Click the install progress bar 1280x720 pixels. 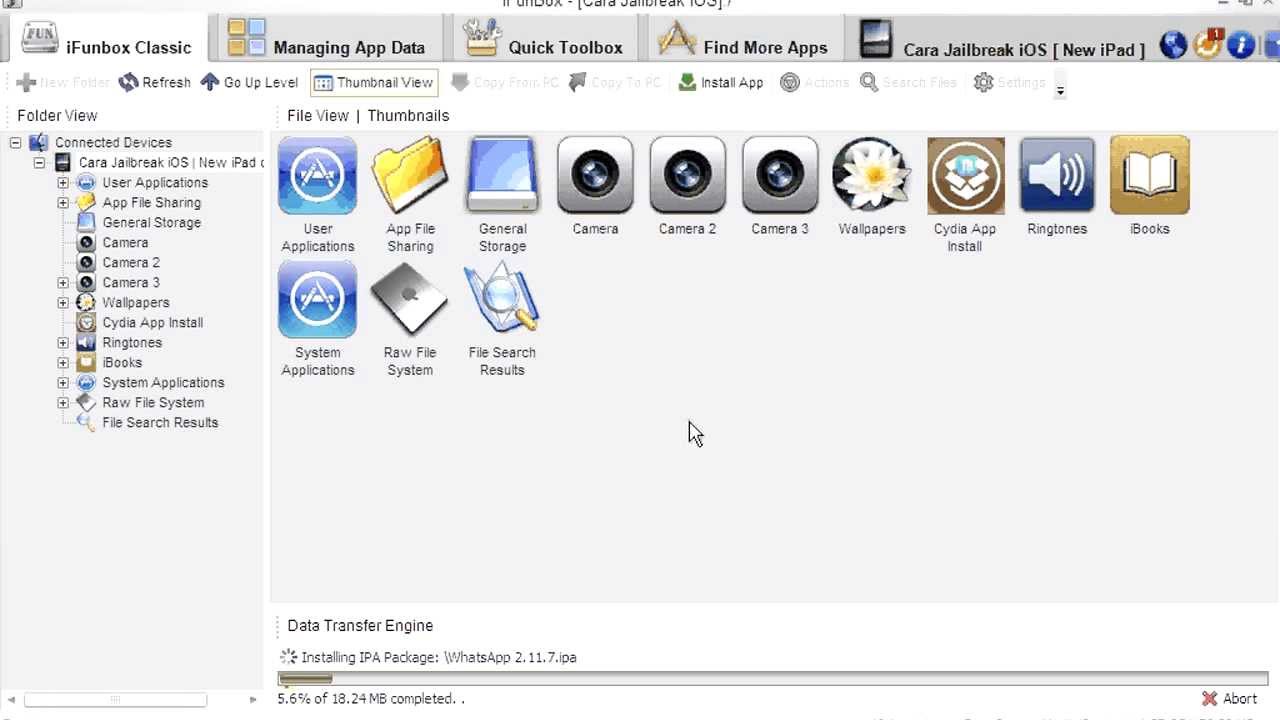tap(773, 679)
